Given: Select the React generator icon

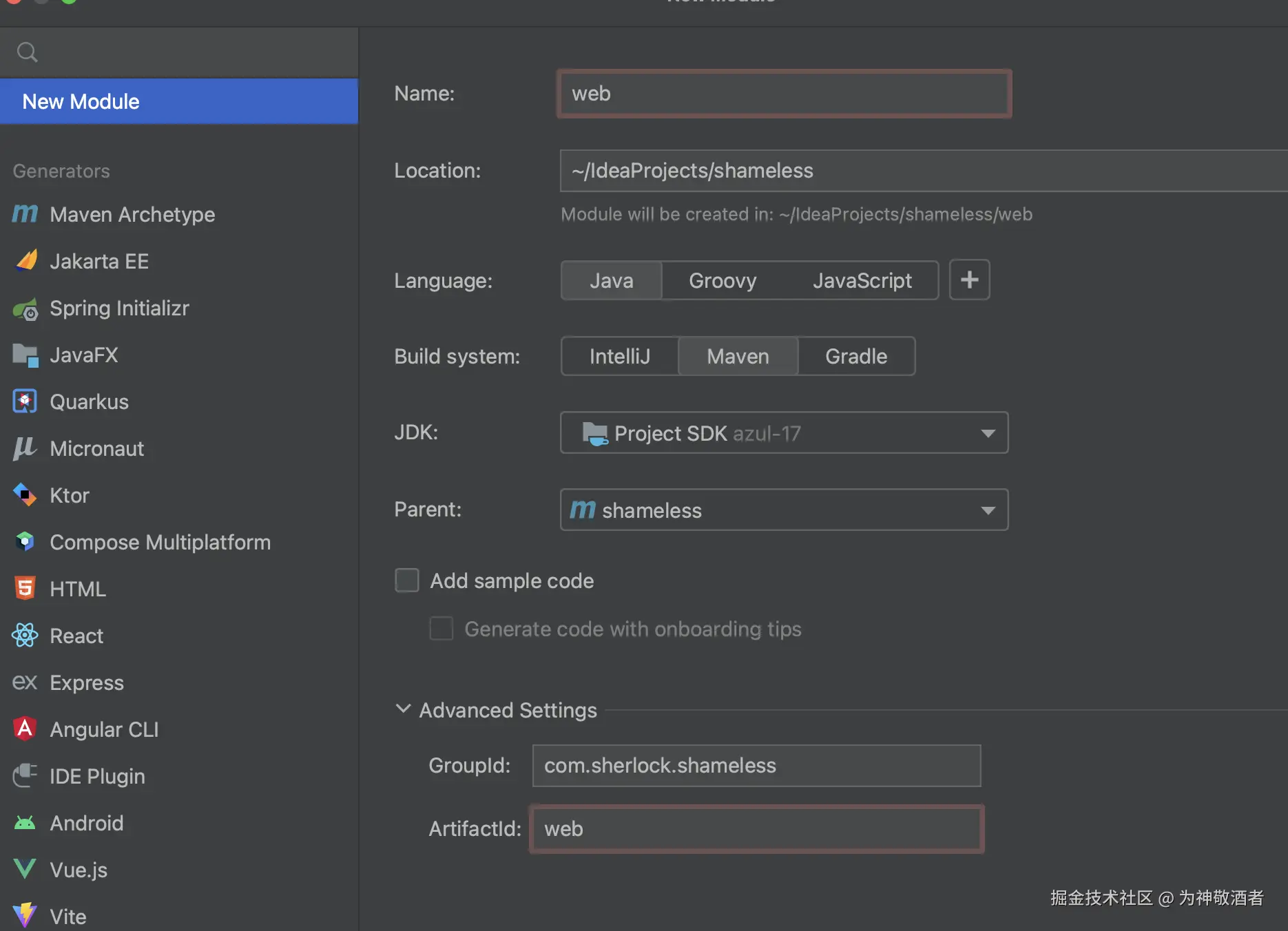Looking at the screenshot, I should pyautogui.click(x=25, y=635).
